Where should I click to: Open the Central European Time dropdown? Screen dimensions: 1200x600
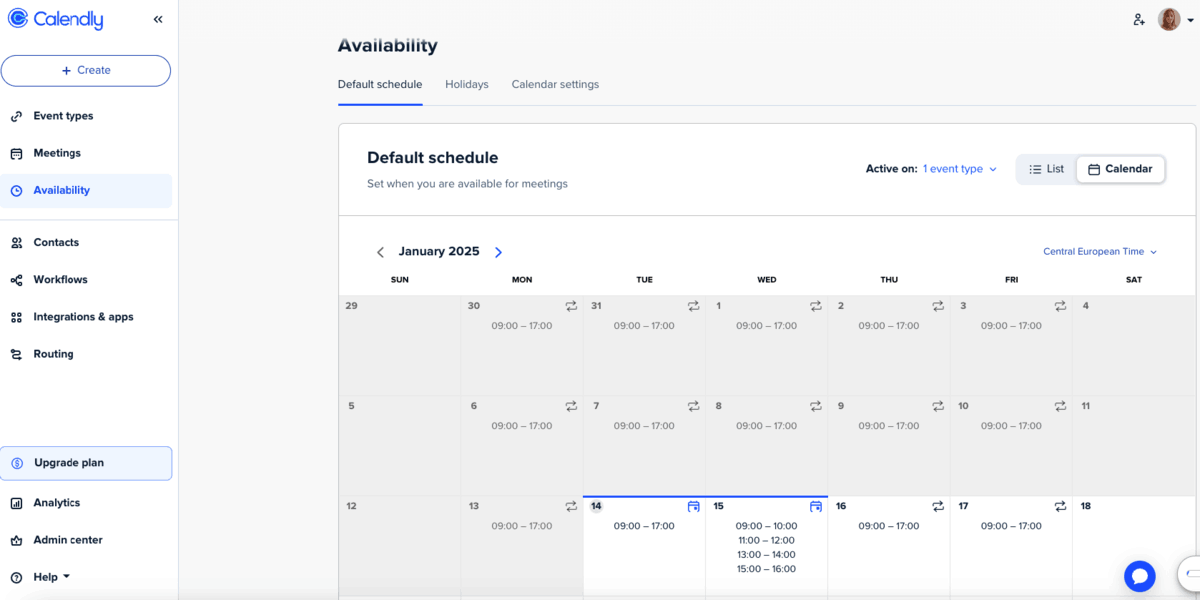[x=1097, y=251]
